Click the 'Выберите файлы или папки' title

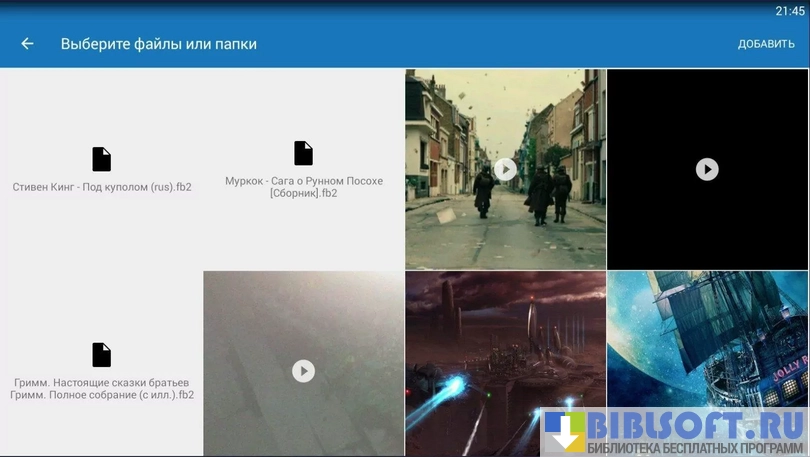coord(159,44)
